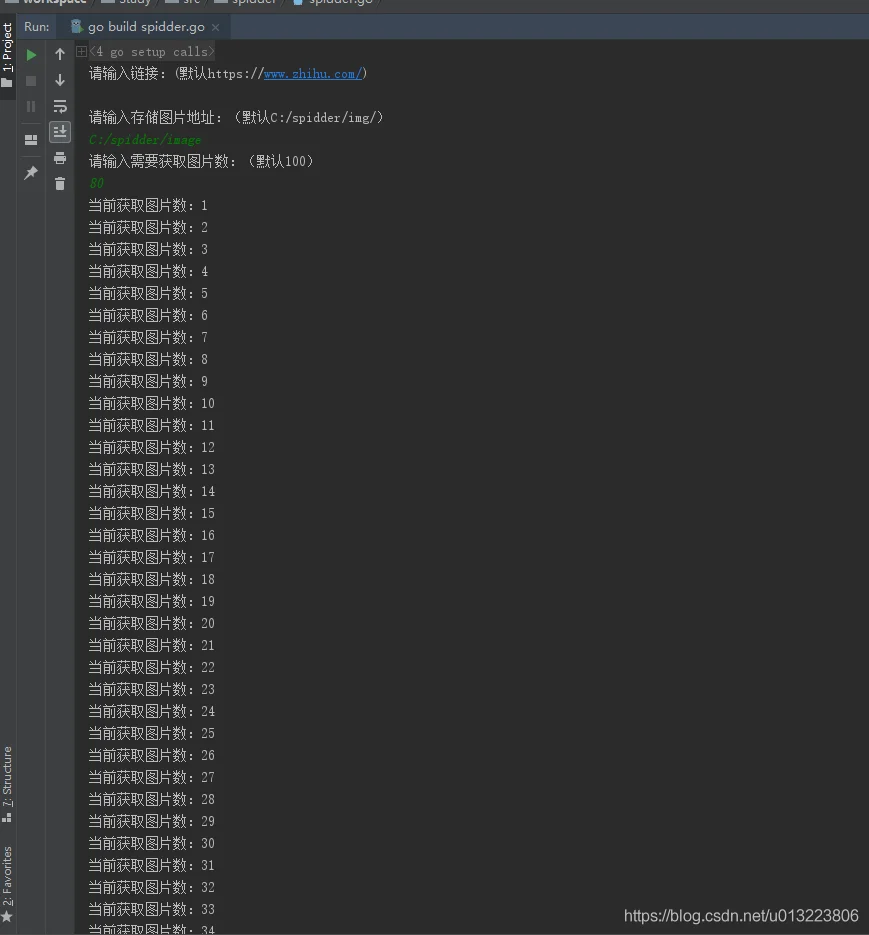Toggle Scroll to the end of output

(60, 132)
